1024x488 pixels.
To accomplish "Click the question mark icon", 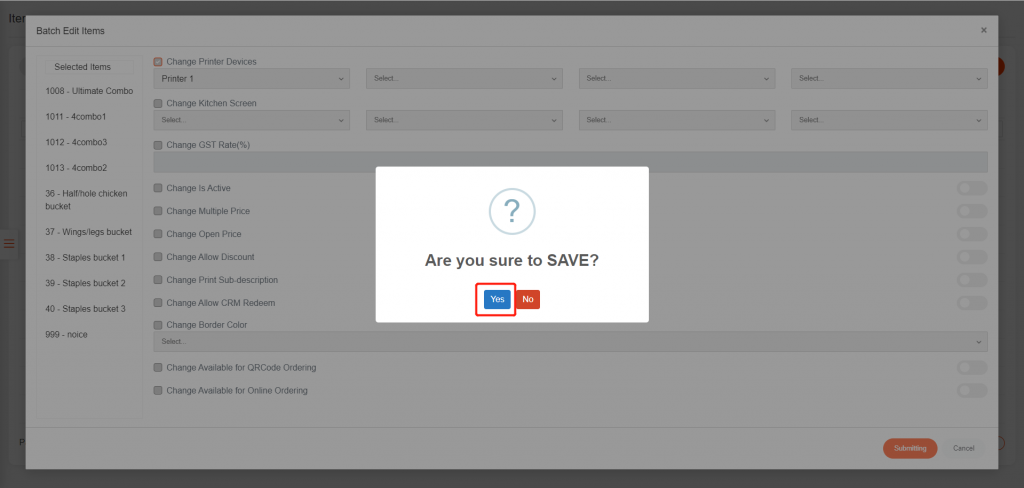I will click(511, 211).
